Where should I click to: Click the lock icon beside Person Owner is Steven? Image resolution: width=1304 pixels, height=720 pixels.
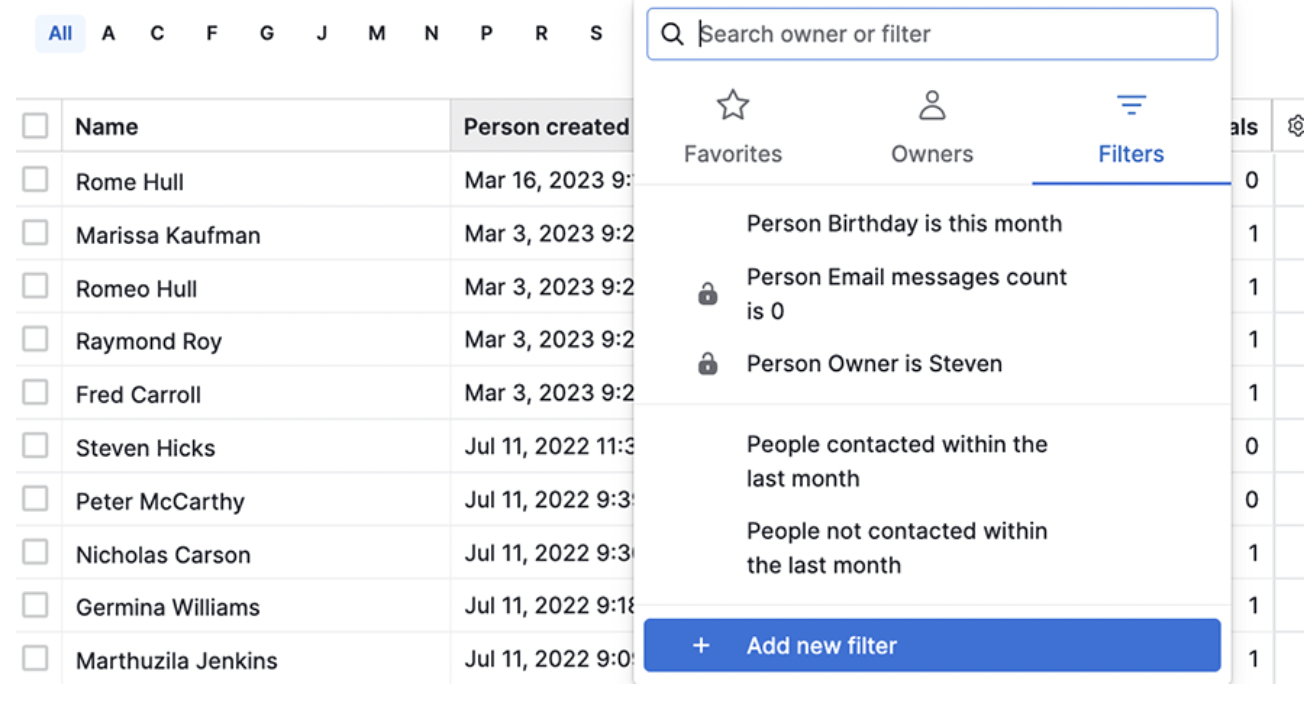click(x=708, y=364)
